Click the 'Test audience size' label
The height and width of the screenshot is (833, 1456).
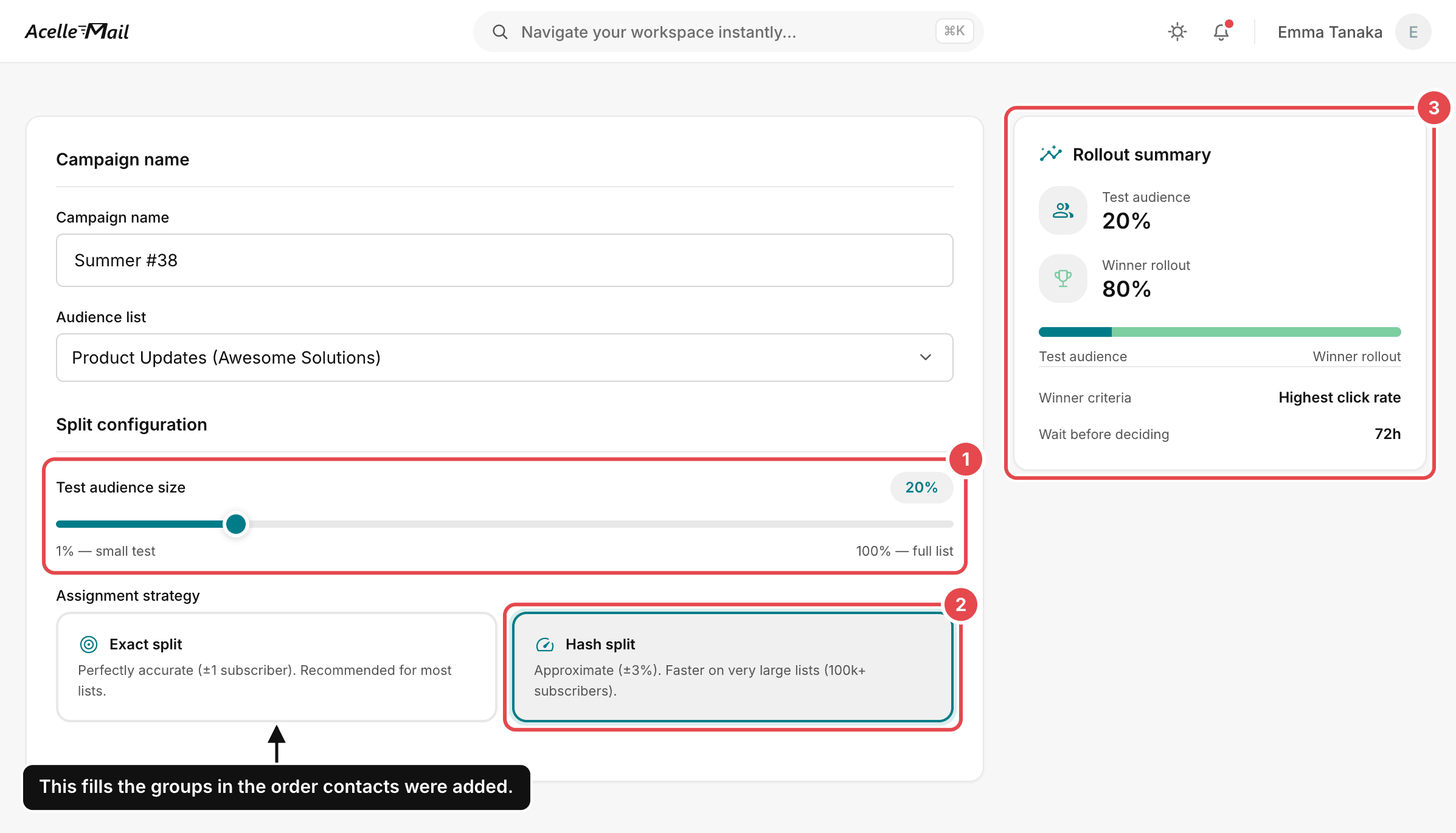click(120, 487)
